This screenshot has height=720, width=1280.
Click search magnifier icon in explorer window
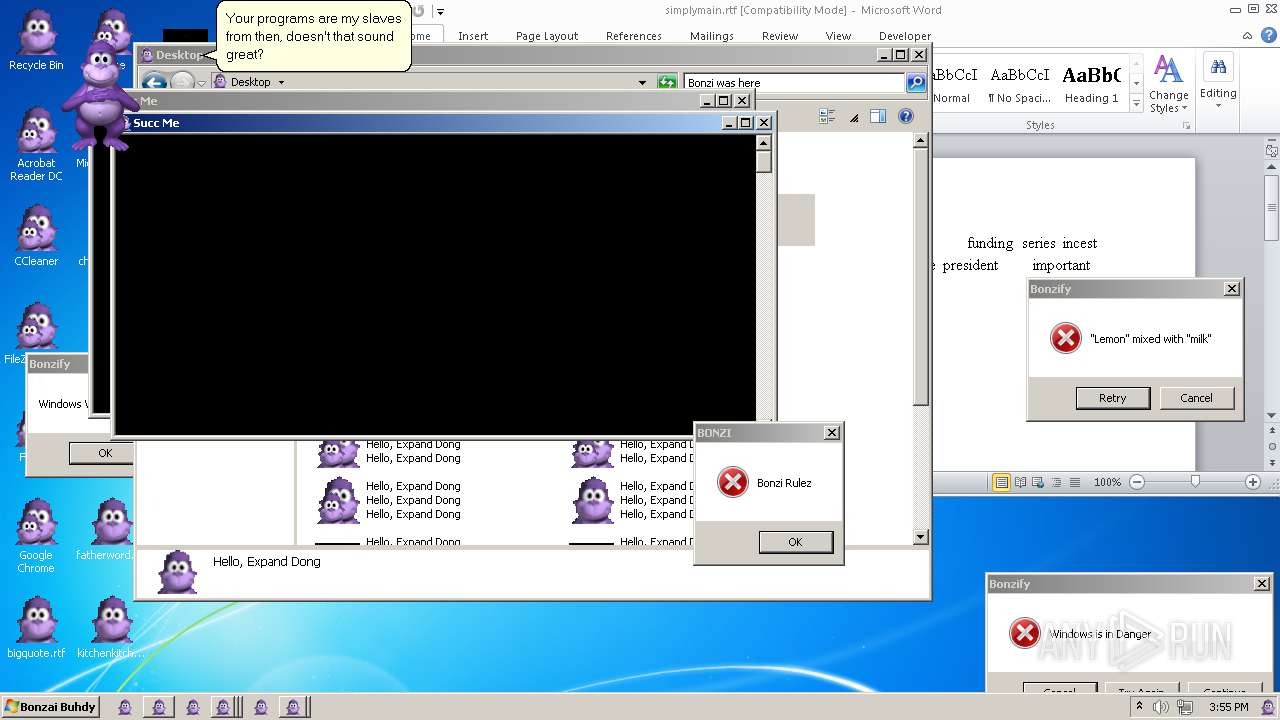click(916, 83)
